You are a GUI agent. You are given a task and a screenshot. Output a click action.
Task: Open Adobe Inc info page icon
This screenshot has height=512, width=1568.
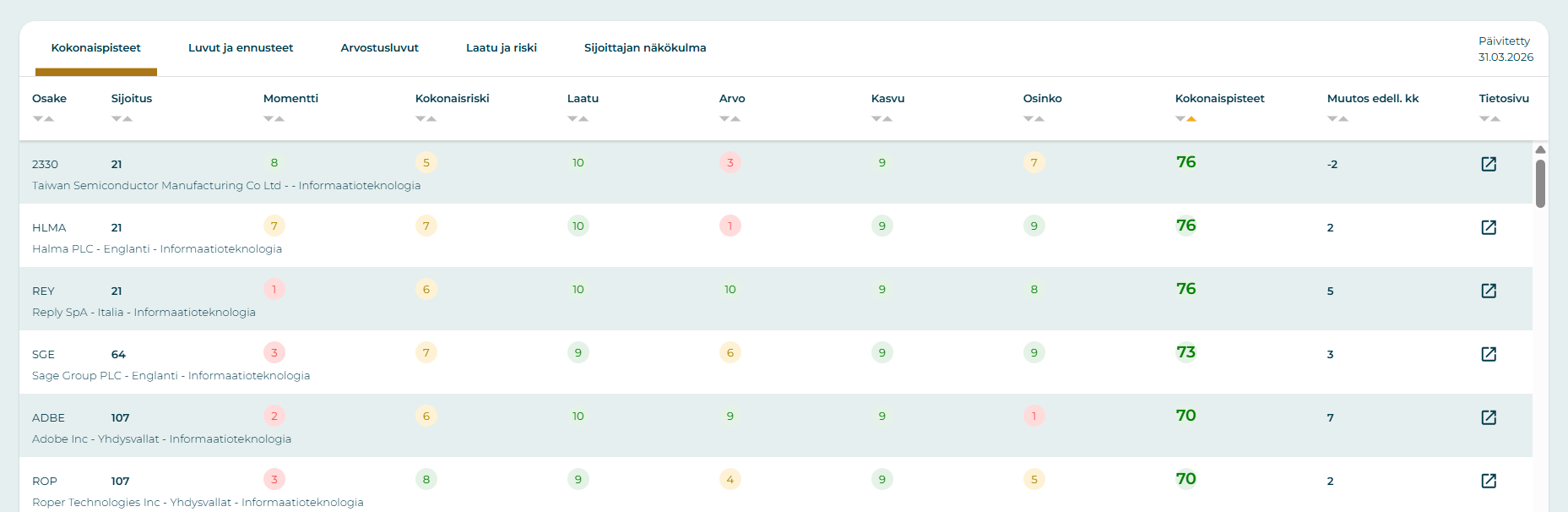coord(1489,417)
